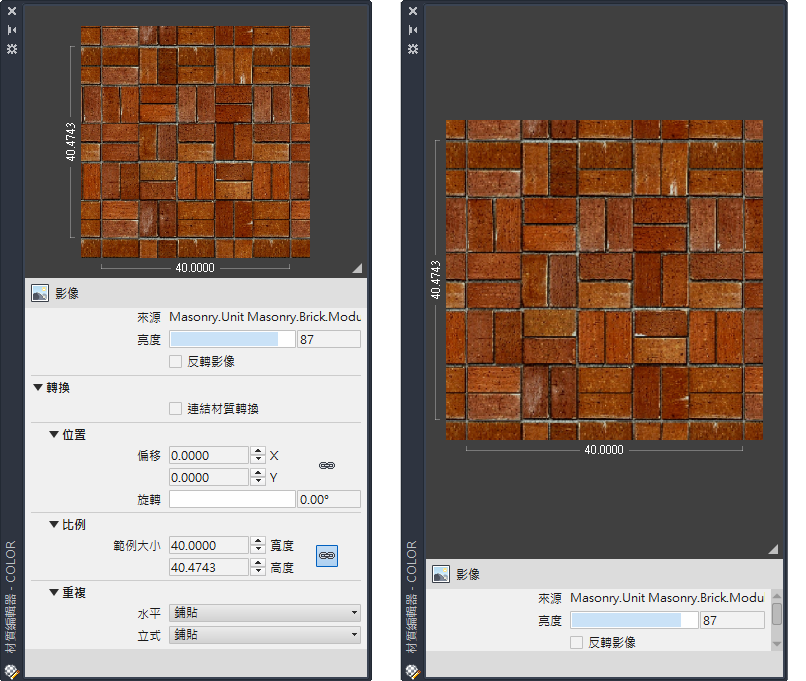The width and height of the screenshot is (806, 681).
Task: Click the 高度 sample height field
Action: (209, 567)
